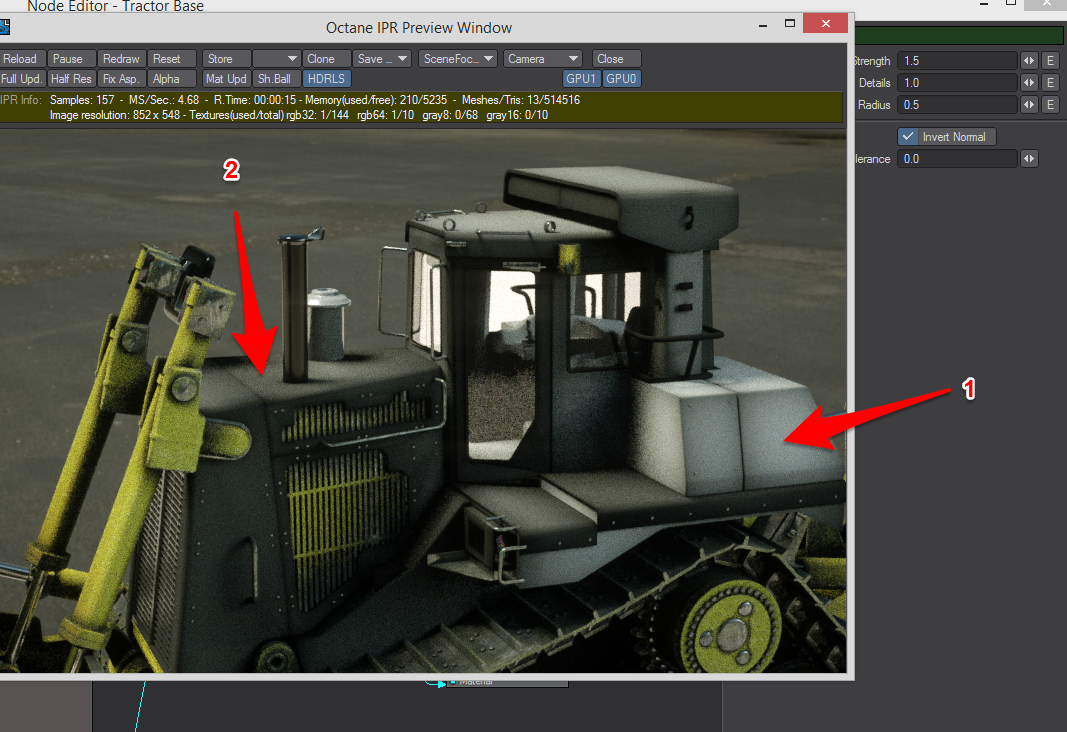Minimize the Node Editor window
Screen dimensions: 1067x732
click(984, 4)
